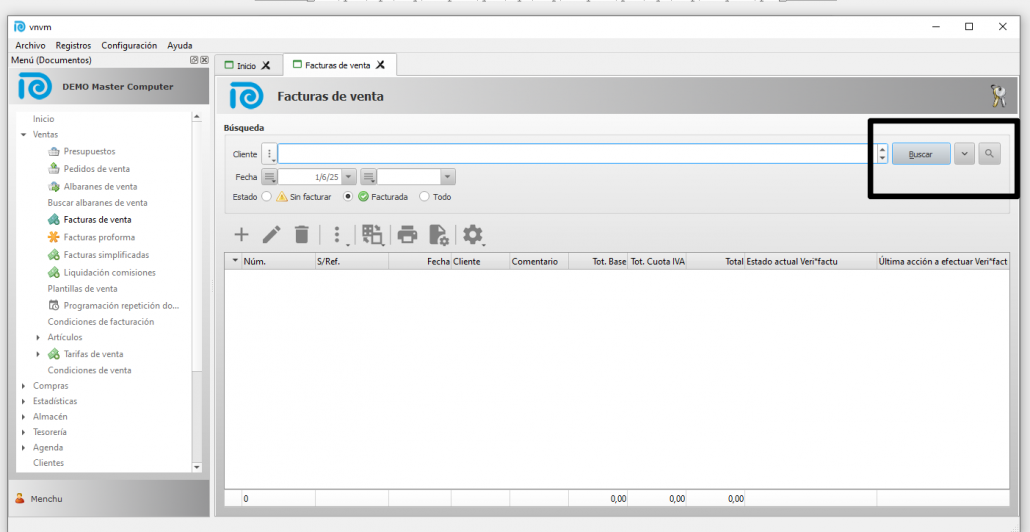Click the magnifying glass search icon

pos(989,154)
